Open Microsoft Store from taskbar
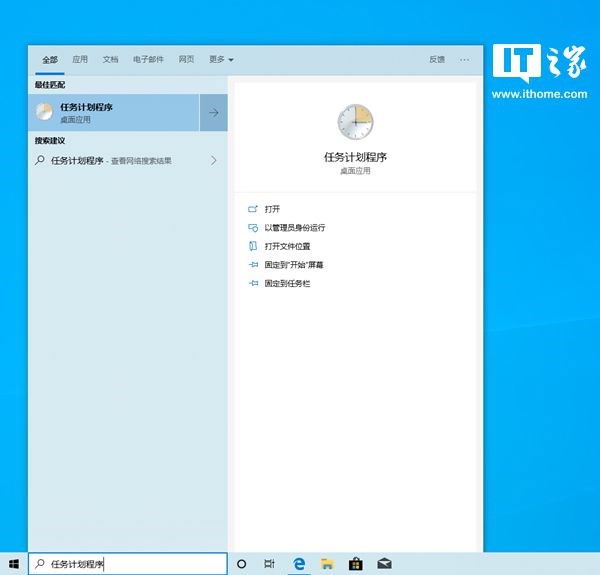 click(x=355, y=564)
